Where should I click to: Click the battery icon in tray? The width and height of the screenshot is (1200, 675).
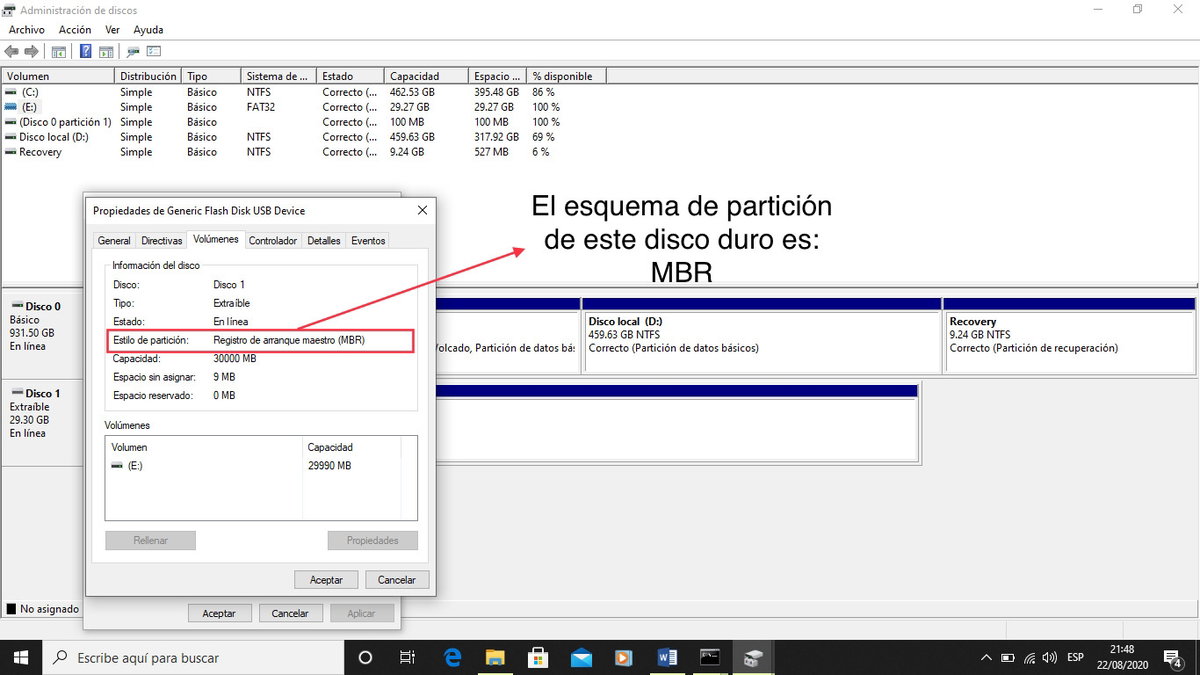point(1007,658)
